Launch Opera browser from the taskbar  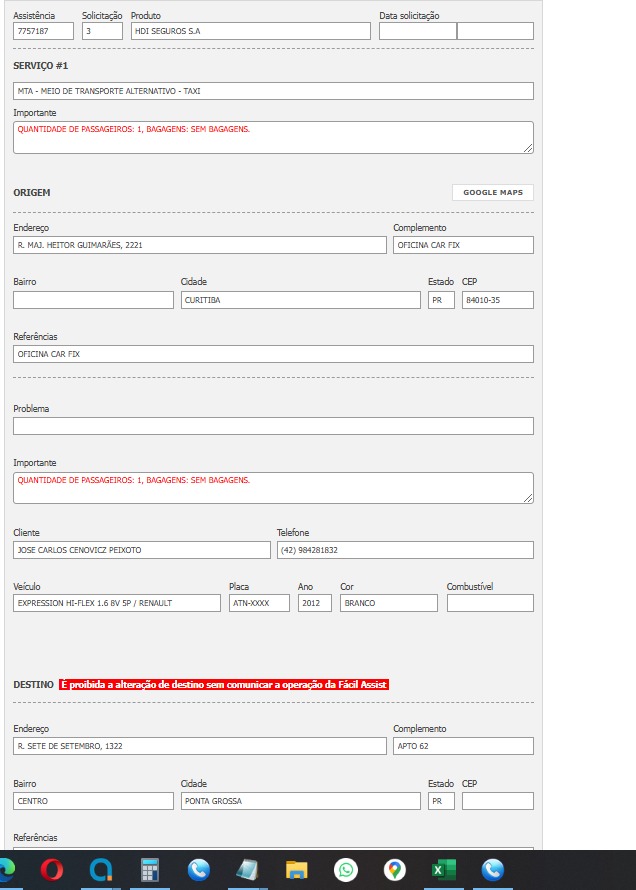pos(52,870)
